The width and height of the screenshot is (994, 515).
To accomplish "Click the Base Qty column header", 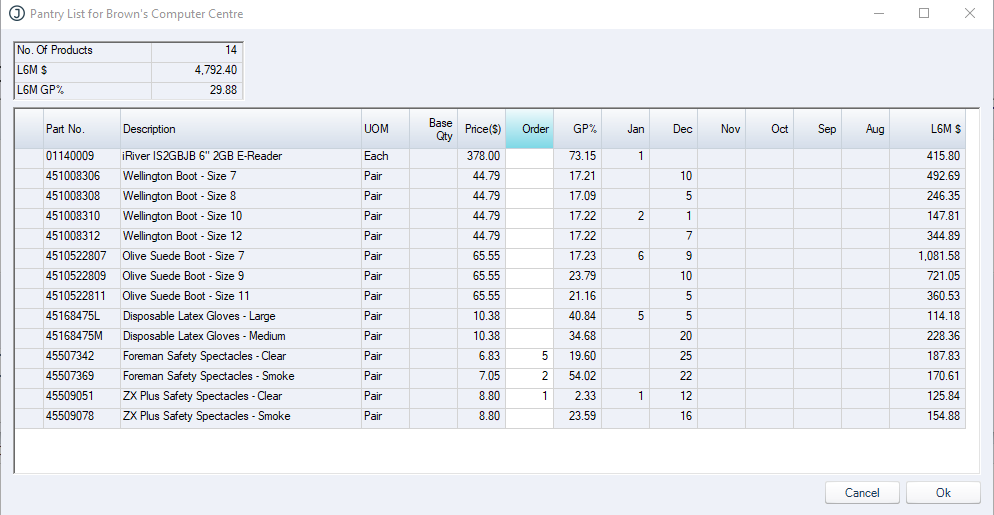I will click(434, 129).
